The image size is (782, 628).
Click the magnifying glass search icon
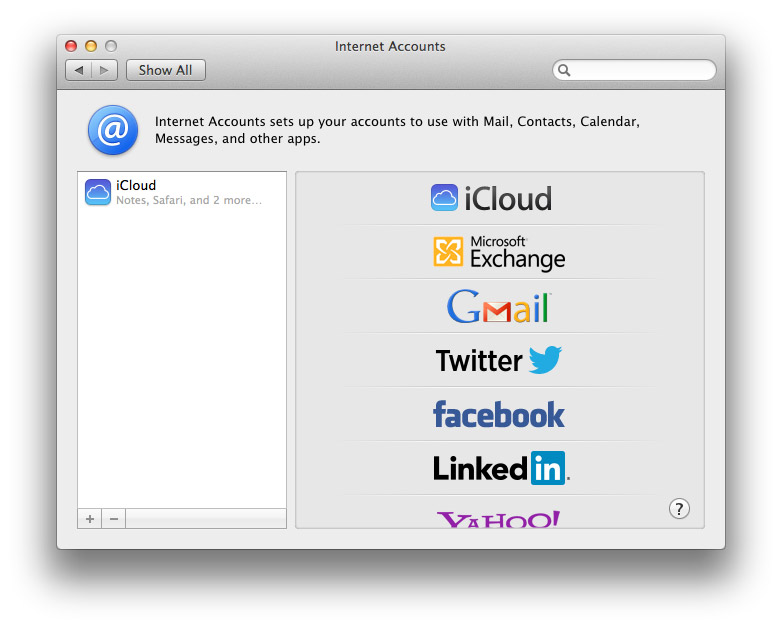click(564, 70)
